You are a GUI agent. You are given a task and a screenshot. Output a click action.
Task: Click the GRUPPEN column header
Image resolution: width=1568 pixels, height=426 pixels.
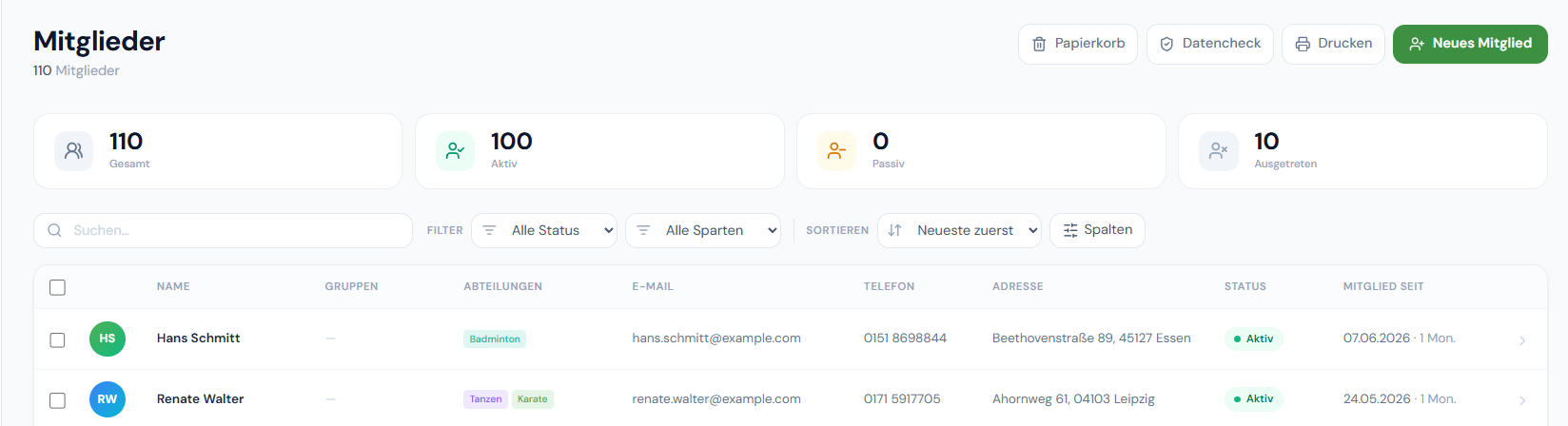pyautogui.click(x=351, y=286)
